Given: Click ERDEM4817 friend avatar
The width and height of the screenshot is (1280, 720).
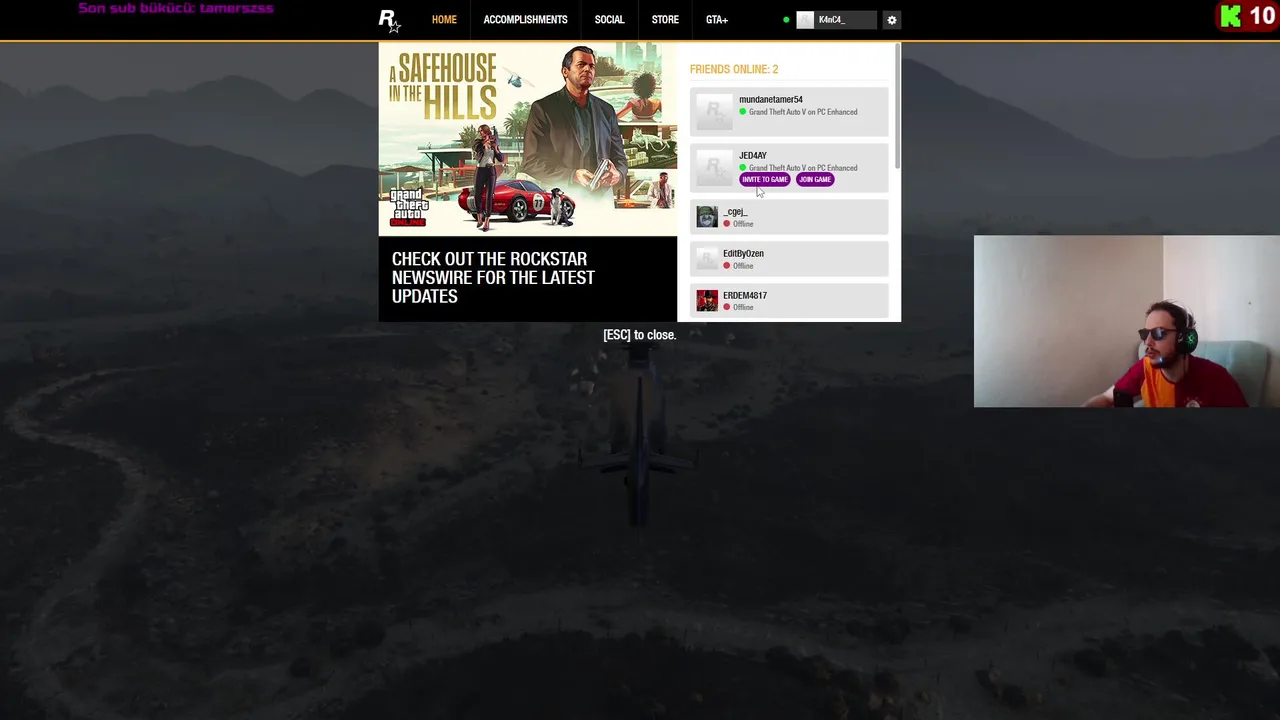Looking at the screenshot, I should click(x=707, y=301).
